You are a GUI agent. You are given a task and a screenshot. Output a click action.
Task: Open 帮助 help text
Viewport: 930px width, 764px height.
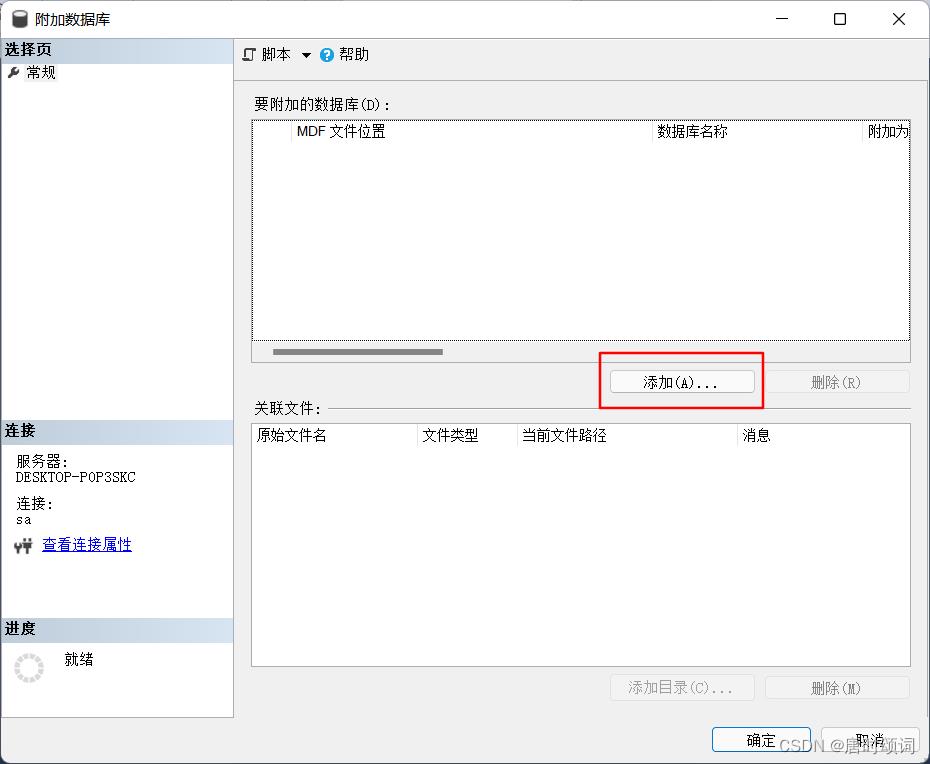(x=354, y=55)
